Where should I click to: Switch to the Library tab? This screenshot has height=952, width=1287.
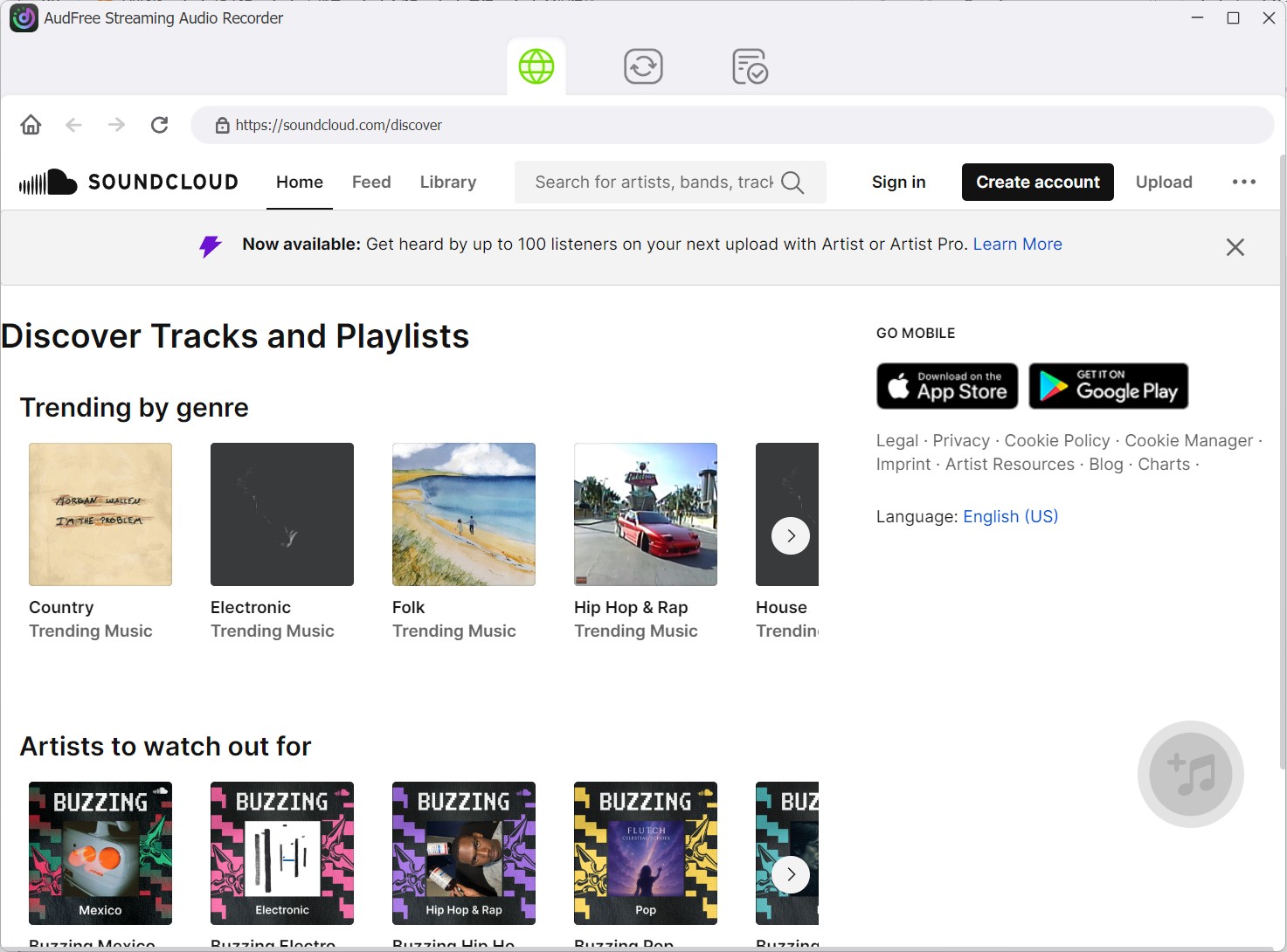[x=448, y=182]
